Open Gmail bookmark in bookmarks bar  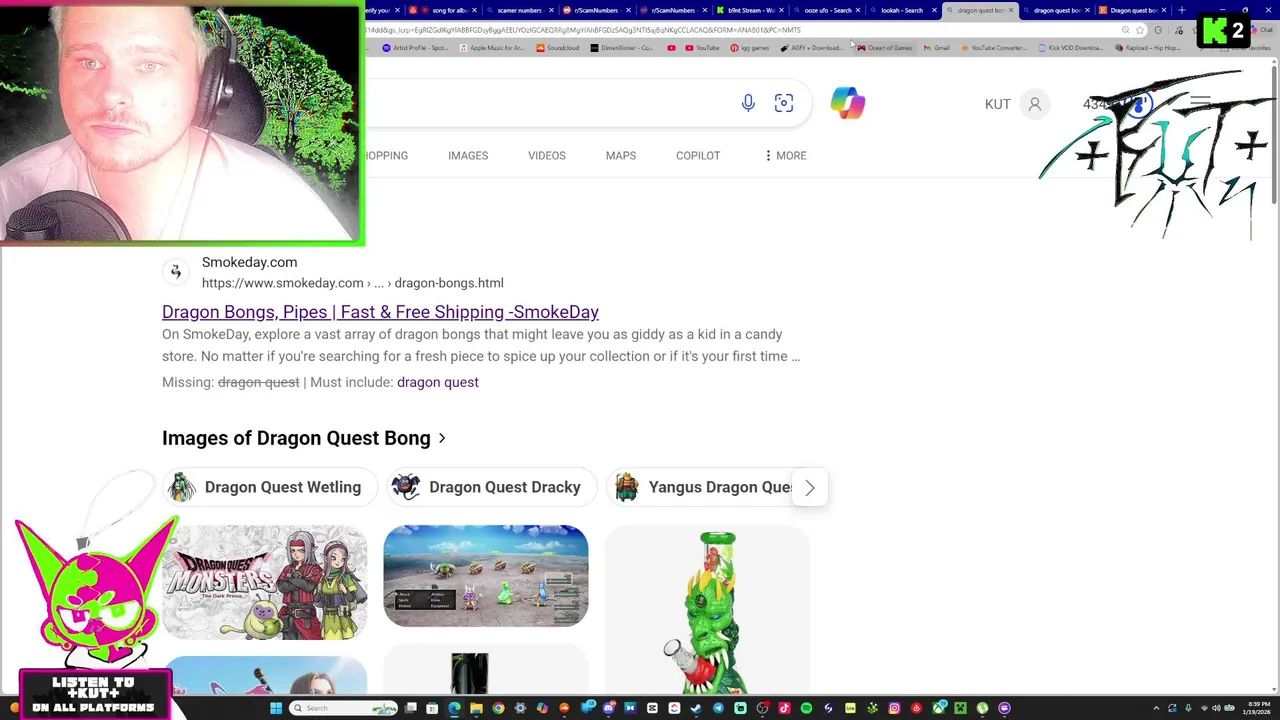(x=936, y=48)
